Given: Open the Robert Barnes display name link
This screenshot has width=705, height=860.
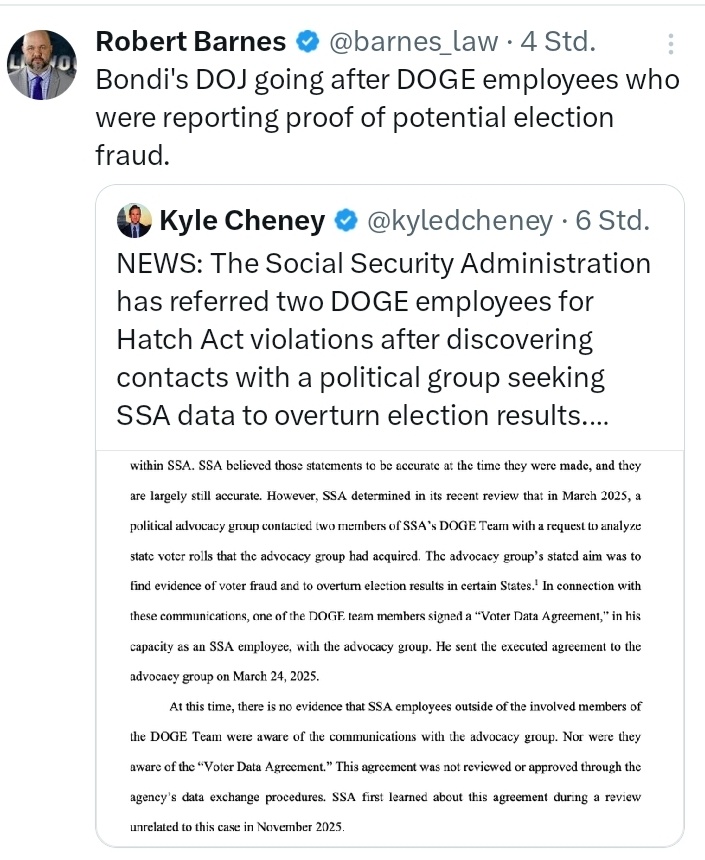Looking at the screenshot, I should click(190, 41).
